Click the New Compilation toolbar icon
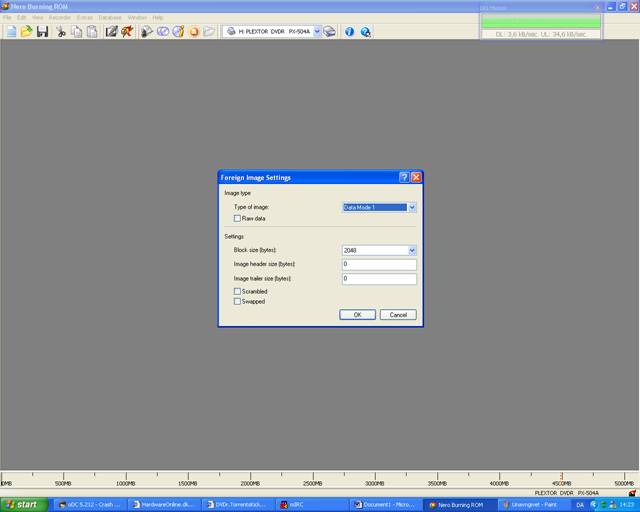This screenshot has width=640, height=512. click(x=11, y=32)
